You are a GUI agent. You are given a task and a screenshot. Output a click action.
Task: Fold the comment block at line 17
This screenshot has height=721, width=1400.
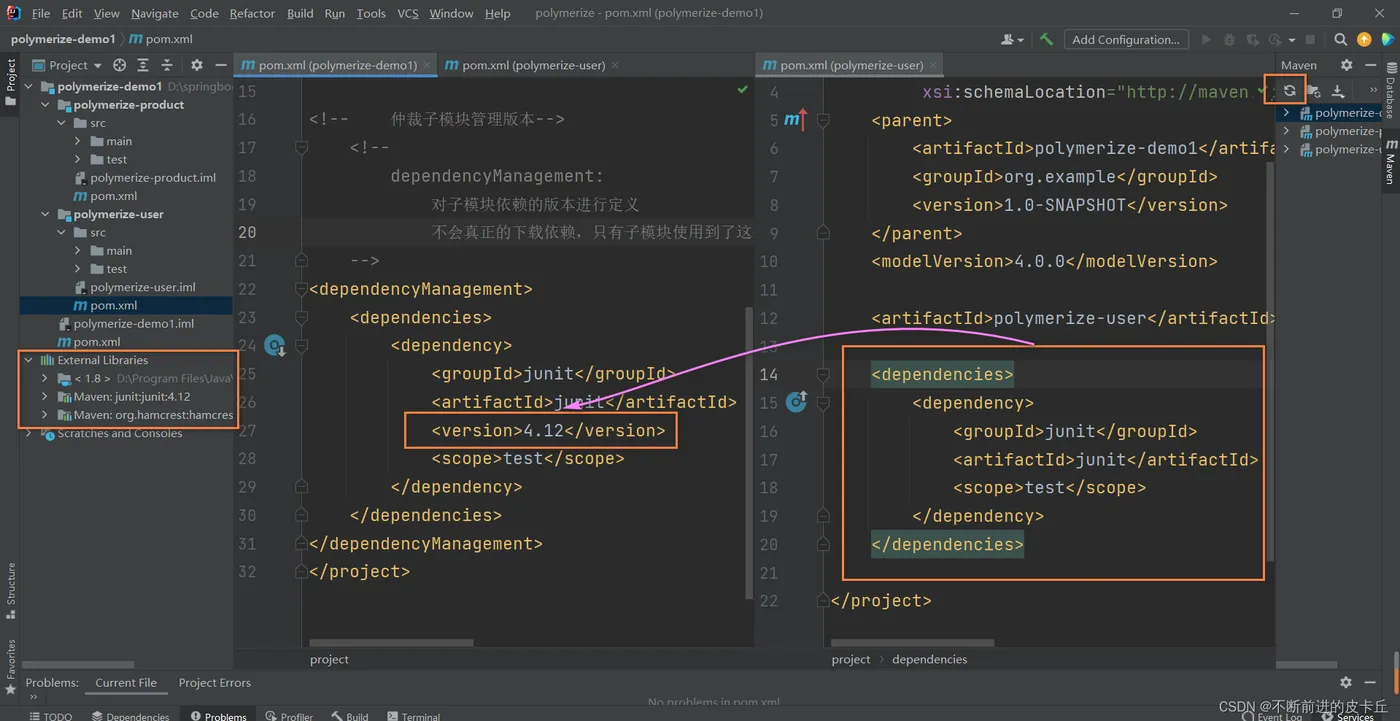click(x=301, y=148)
